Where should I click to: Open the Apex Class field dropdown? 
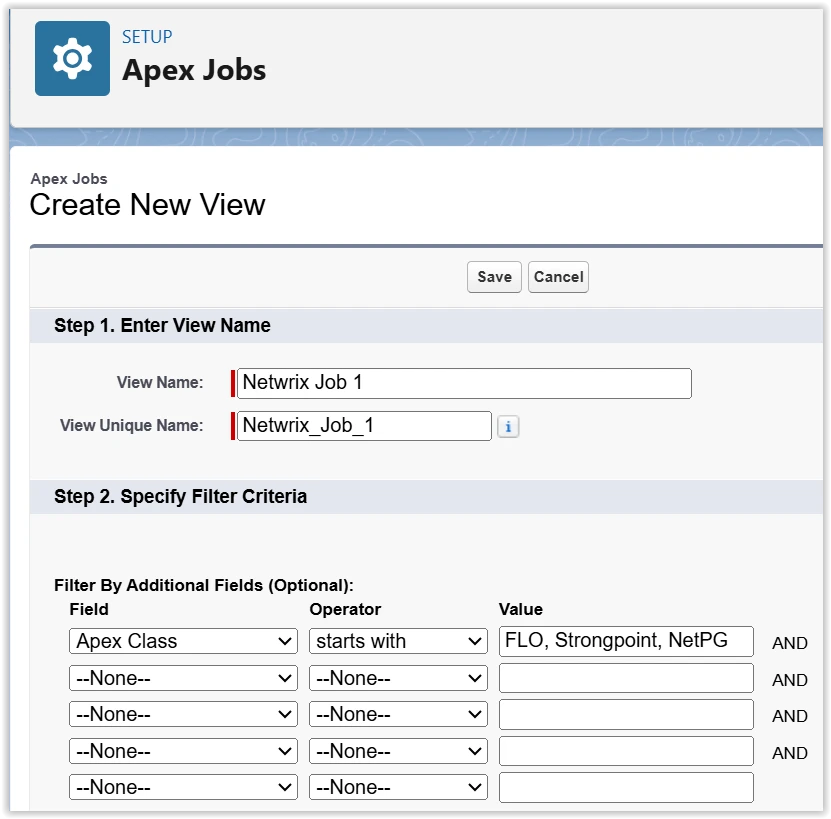(x=183, y=641)
